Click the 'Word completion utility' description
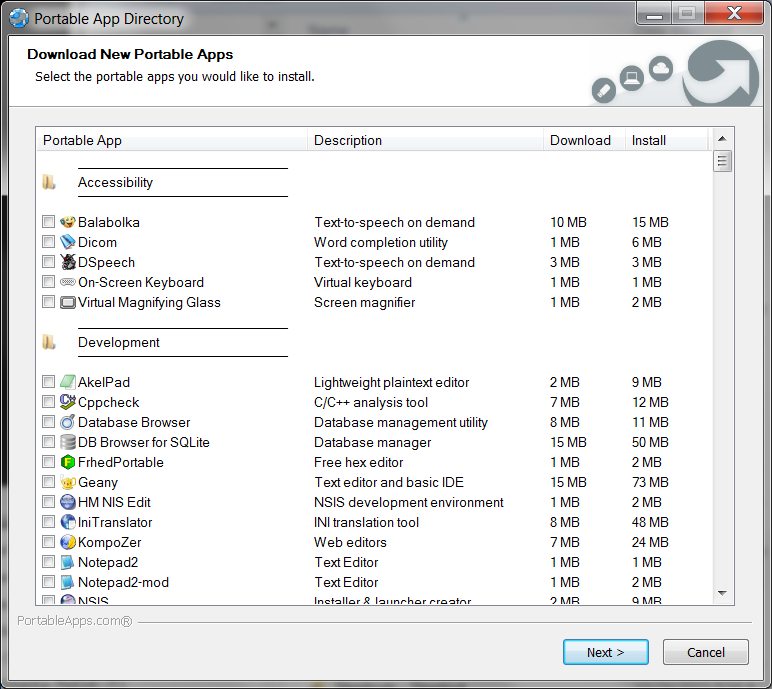Viewport: 772px width, 689px height. (x=381, y=242)
